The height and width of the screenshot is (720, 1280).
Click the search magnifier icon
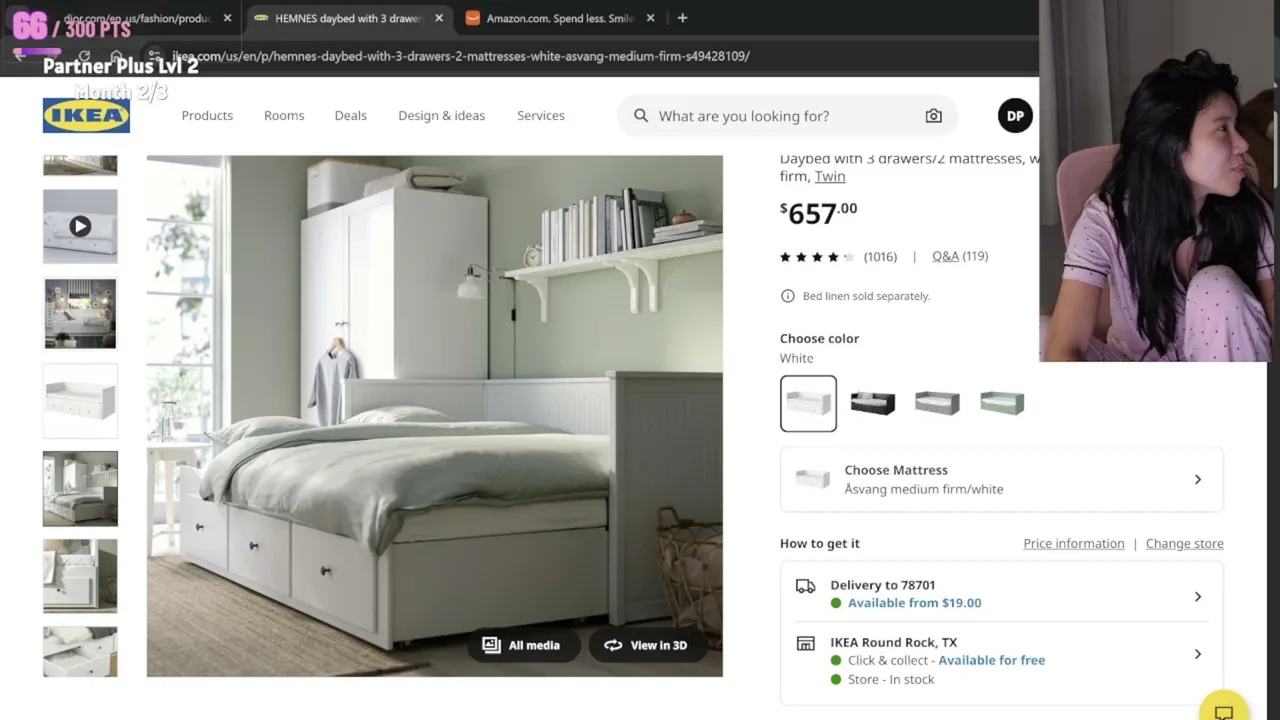(x=641, y=116)
